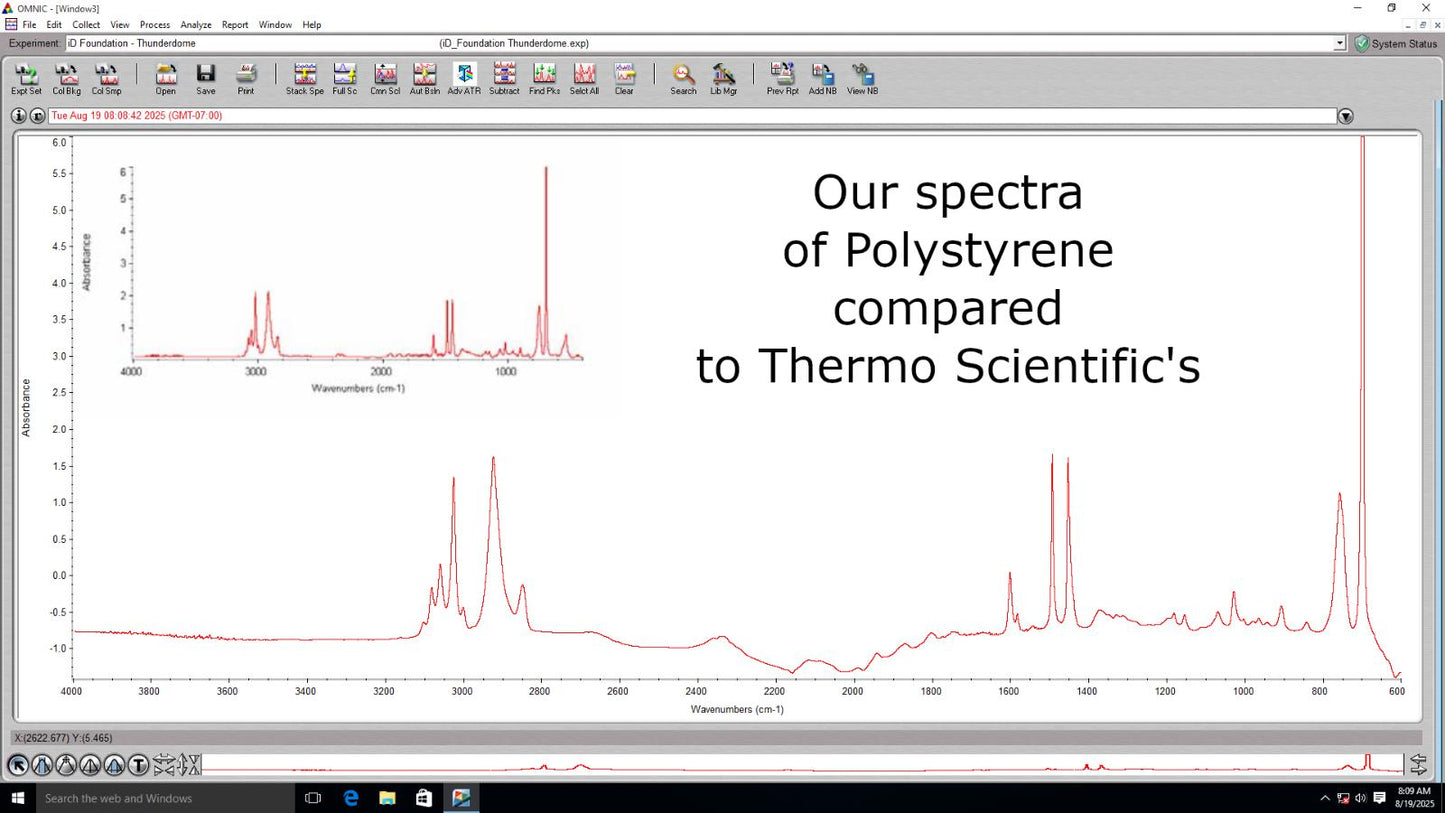Collect a background with Col Bkg
This screenshot has height=813, width=1445.
67,79
